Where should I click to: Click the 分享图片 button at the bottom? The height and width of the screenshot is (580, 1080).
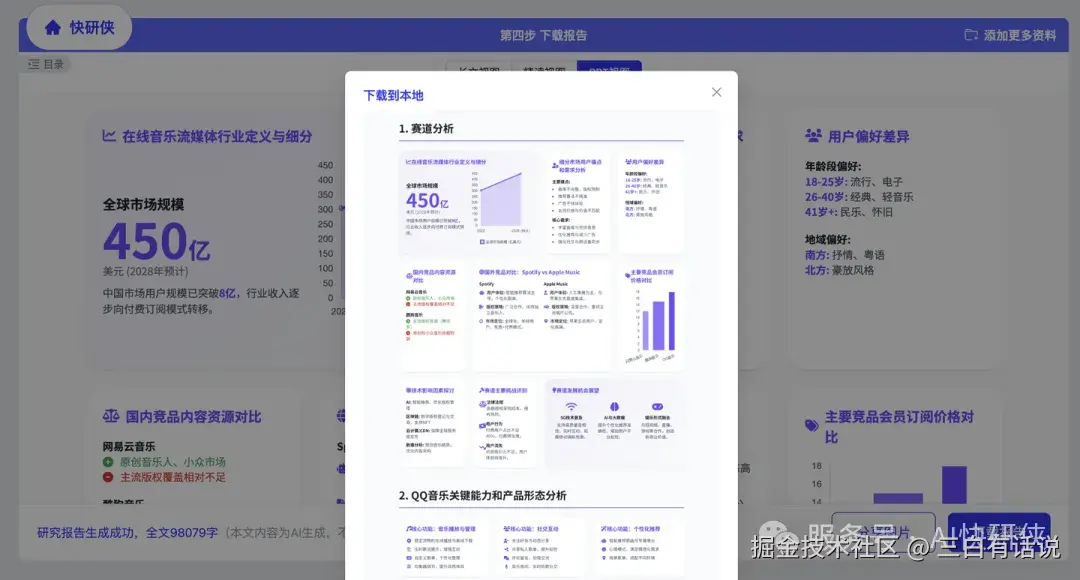[884, 530]
